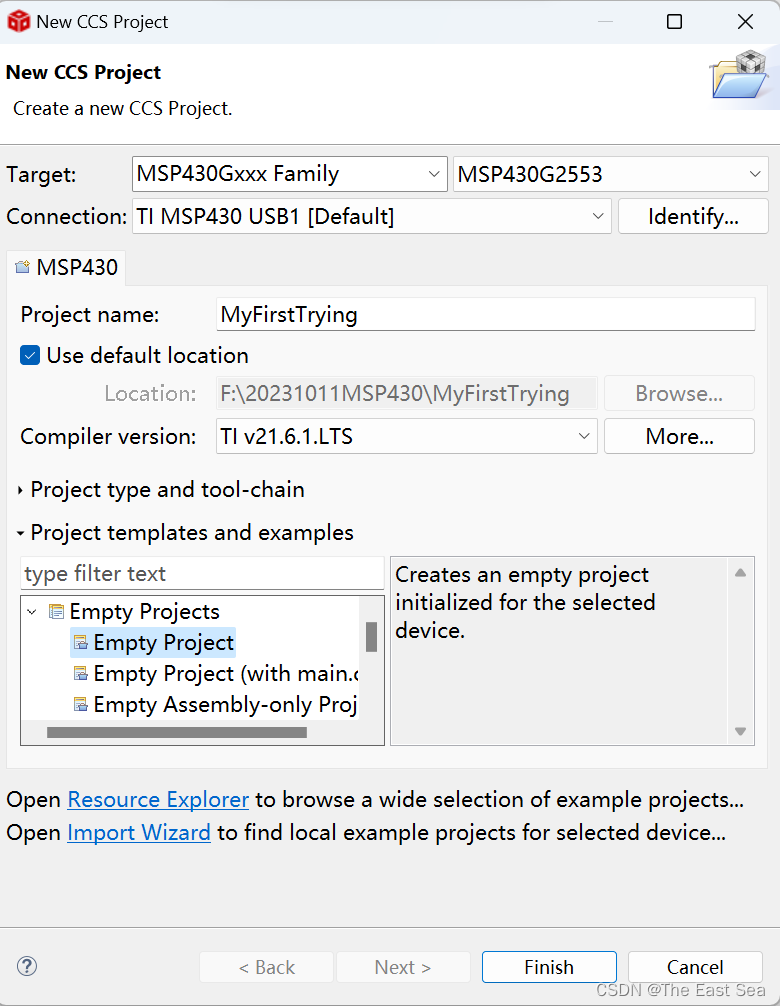Open the Resource Explorer link

point(158,799)
